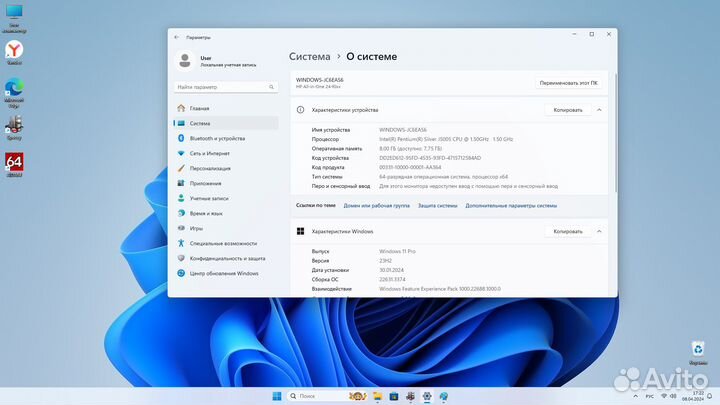Click the User account avatar

click(185, 61)
